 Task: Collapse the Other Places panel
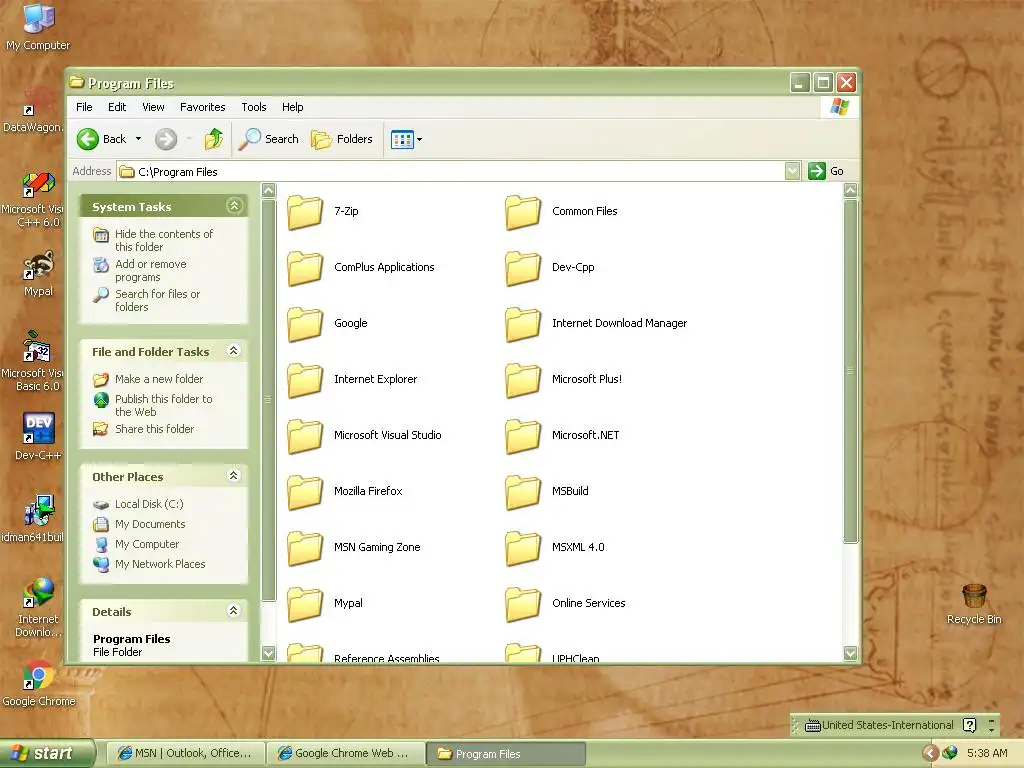[x=234, y=476]
